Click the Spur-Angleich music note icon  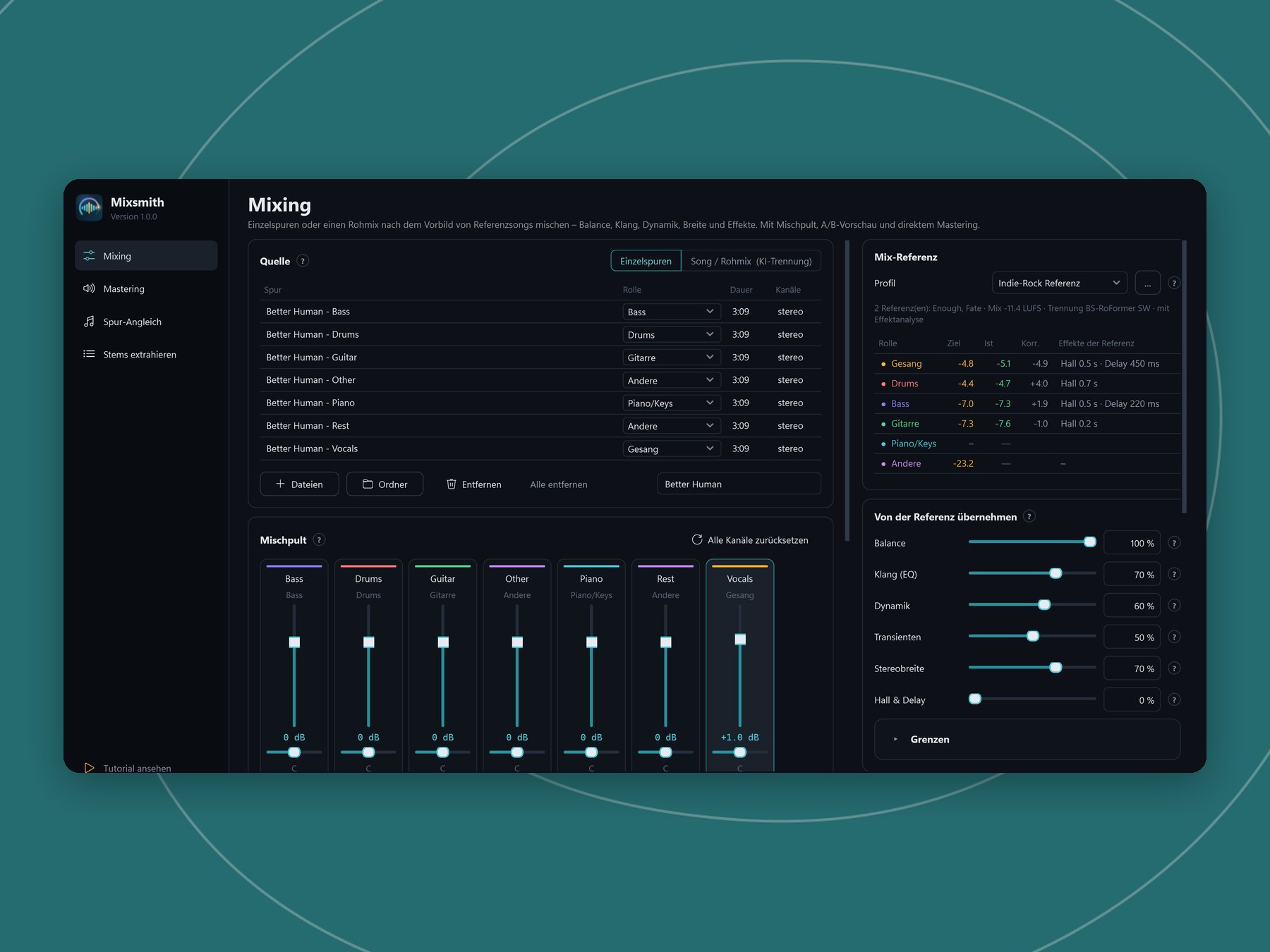pyautogui.click(x=89, y=322)
